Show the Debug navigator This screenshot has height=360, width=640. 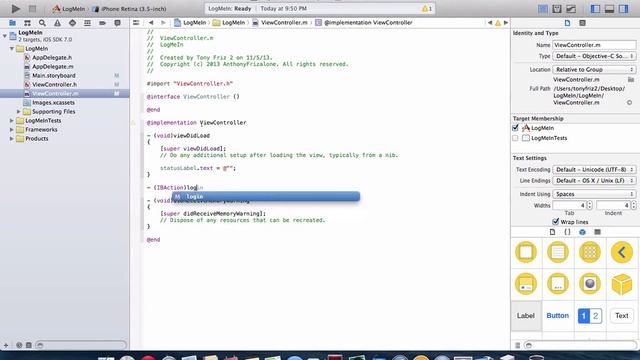[x=87, y=23]
